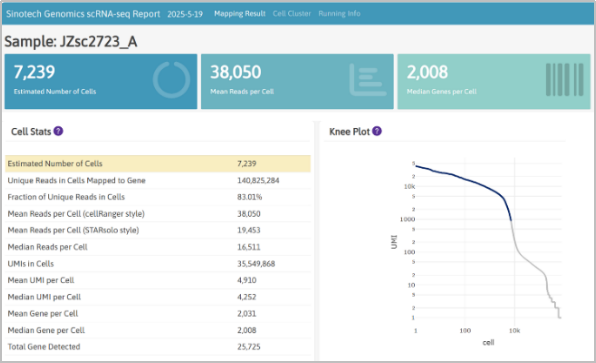
Task: Click the bar chart icon on Mean Reads card
Action: pos(368,79)
